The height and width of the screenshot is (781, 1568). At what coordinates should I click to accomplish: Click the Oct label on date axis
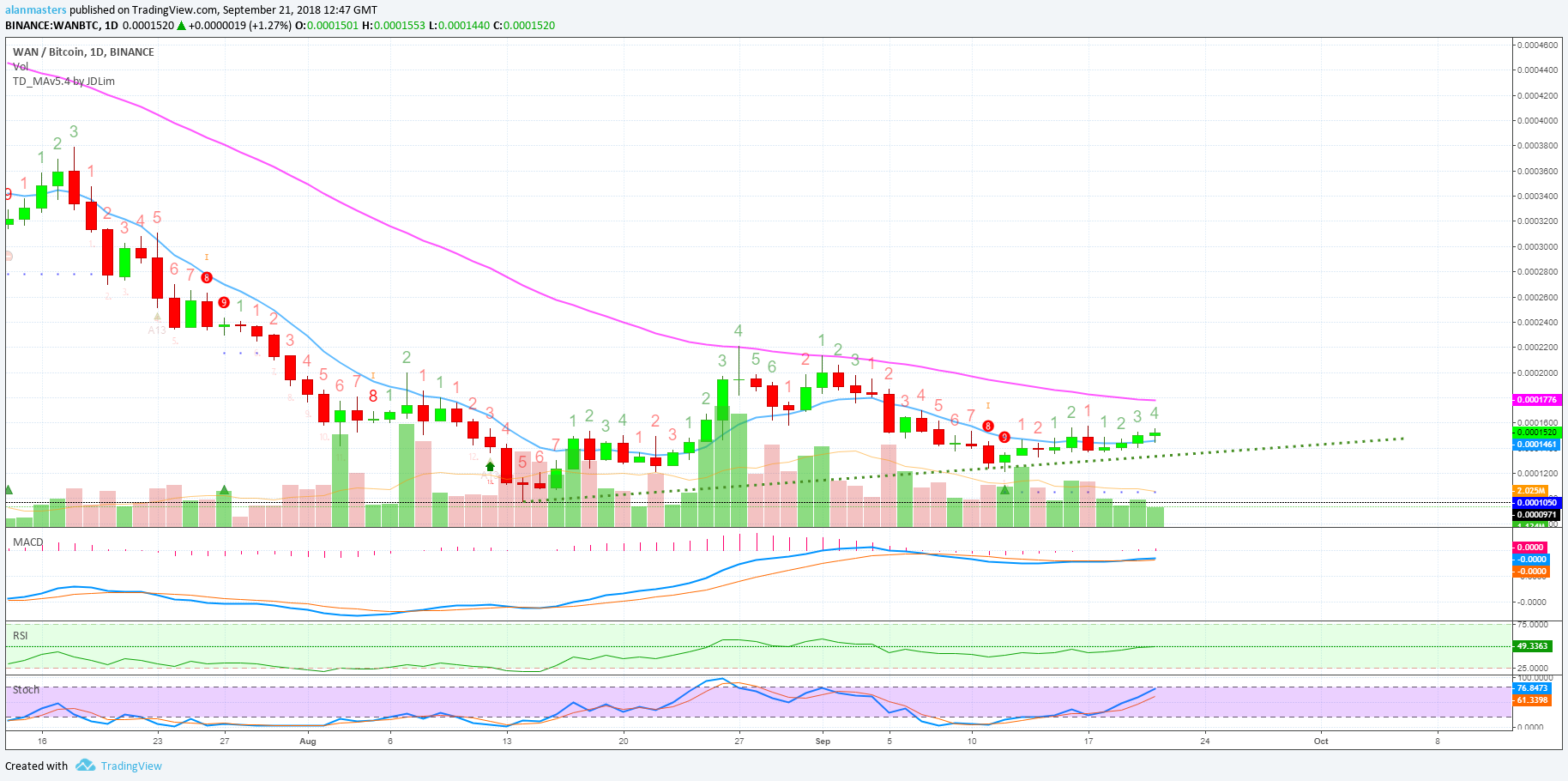coord(1321,741)
